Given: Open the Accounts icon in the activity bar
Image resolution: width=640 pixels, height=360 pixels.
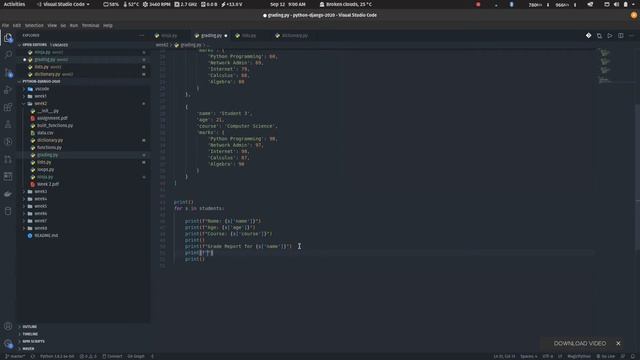Looking at the screenshot, I should click(x=8, y=326).
